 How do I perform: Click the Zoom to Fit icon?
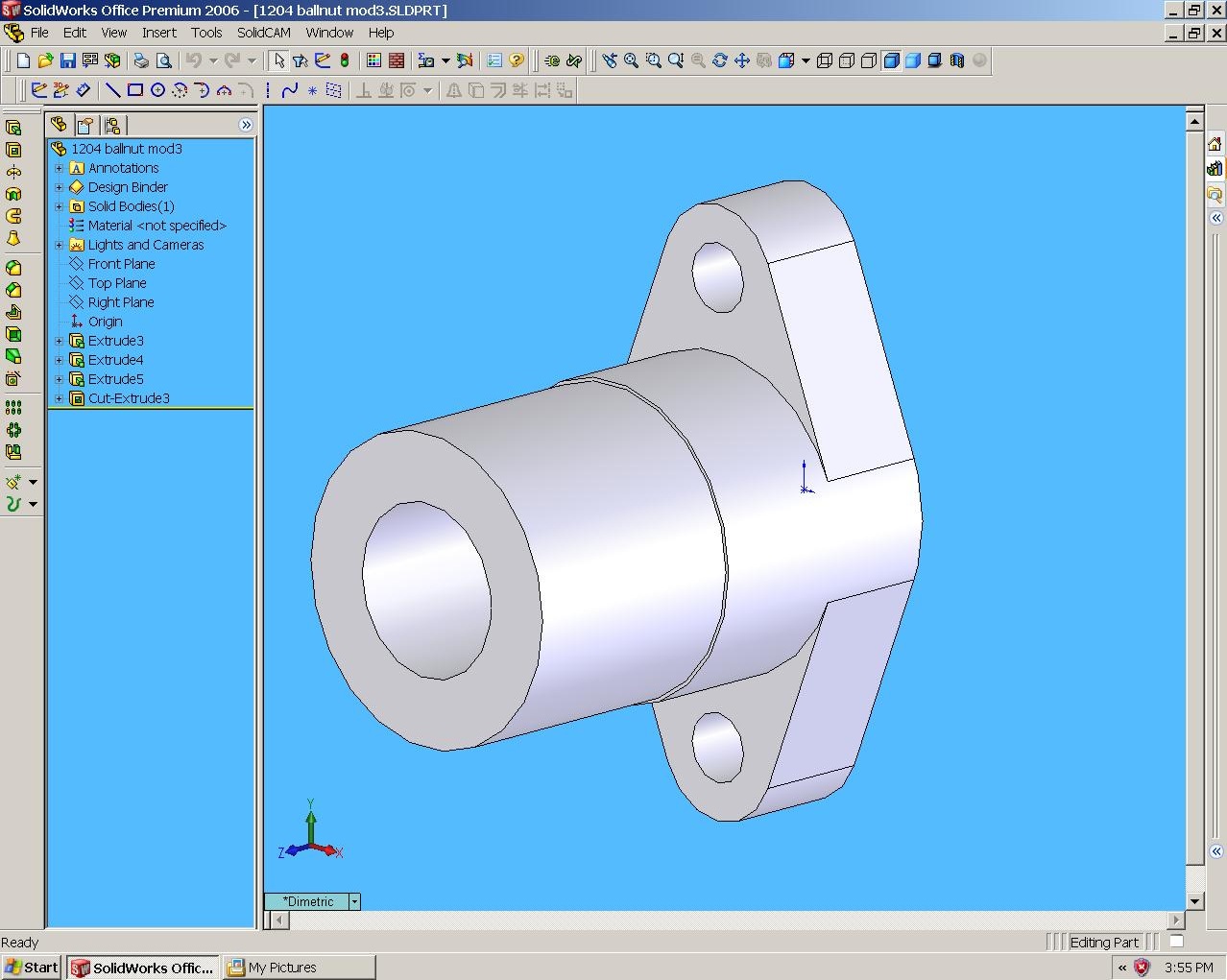point(631,60)
